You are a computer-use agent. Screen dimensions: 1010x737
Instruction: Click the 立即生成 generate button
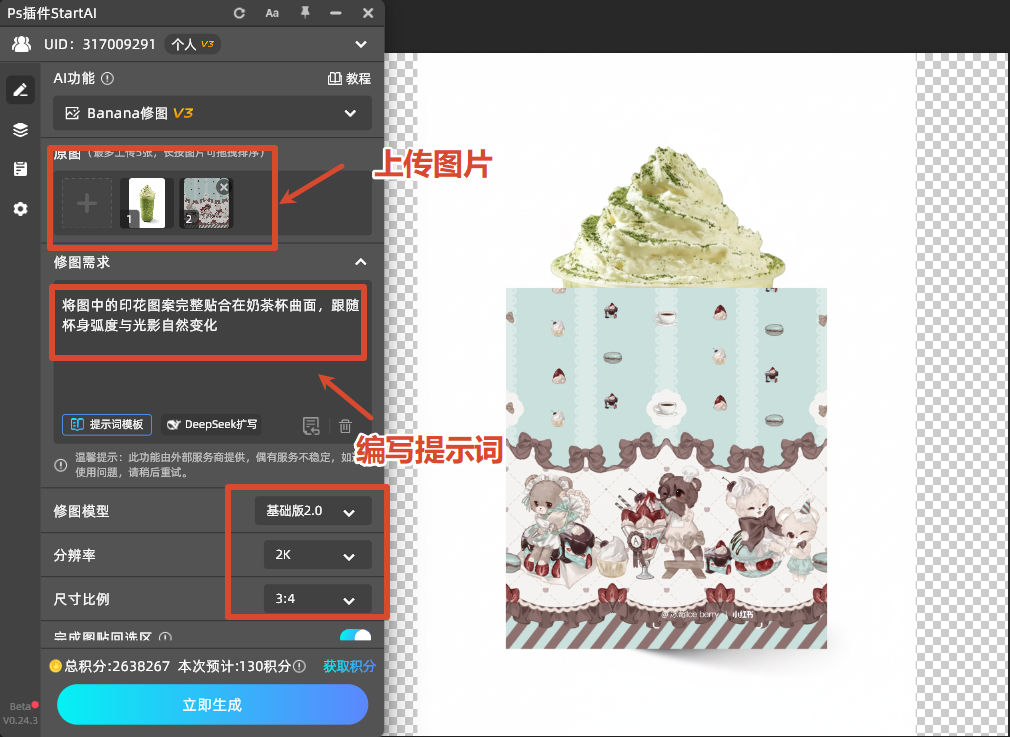213,704
